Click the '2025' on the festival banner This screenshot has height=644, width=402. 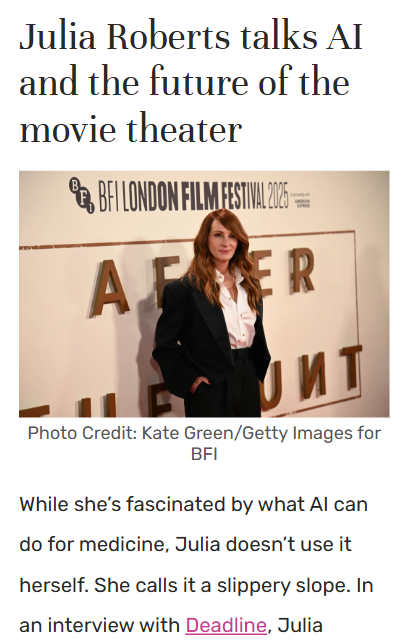(x=278, y=196)
